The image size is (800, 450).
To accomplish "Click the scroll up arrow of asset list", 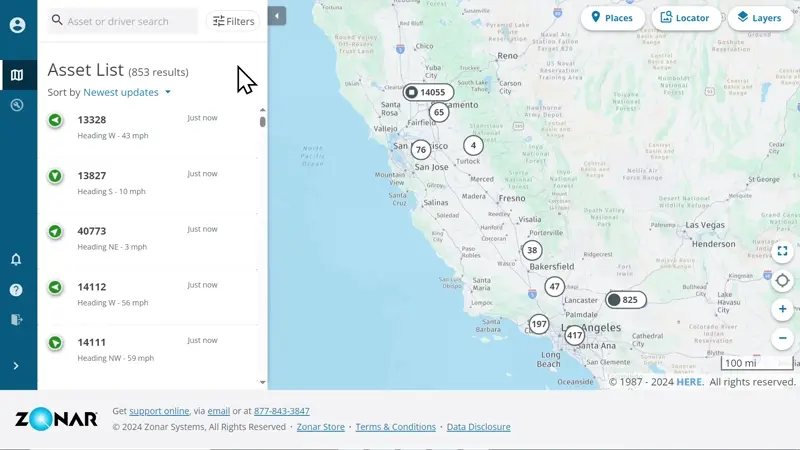I will pos(263,110).
